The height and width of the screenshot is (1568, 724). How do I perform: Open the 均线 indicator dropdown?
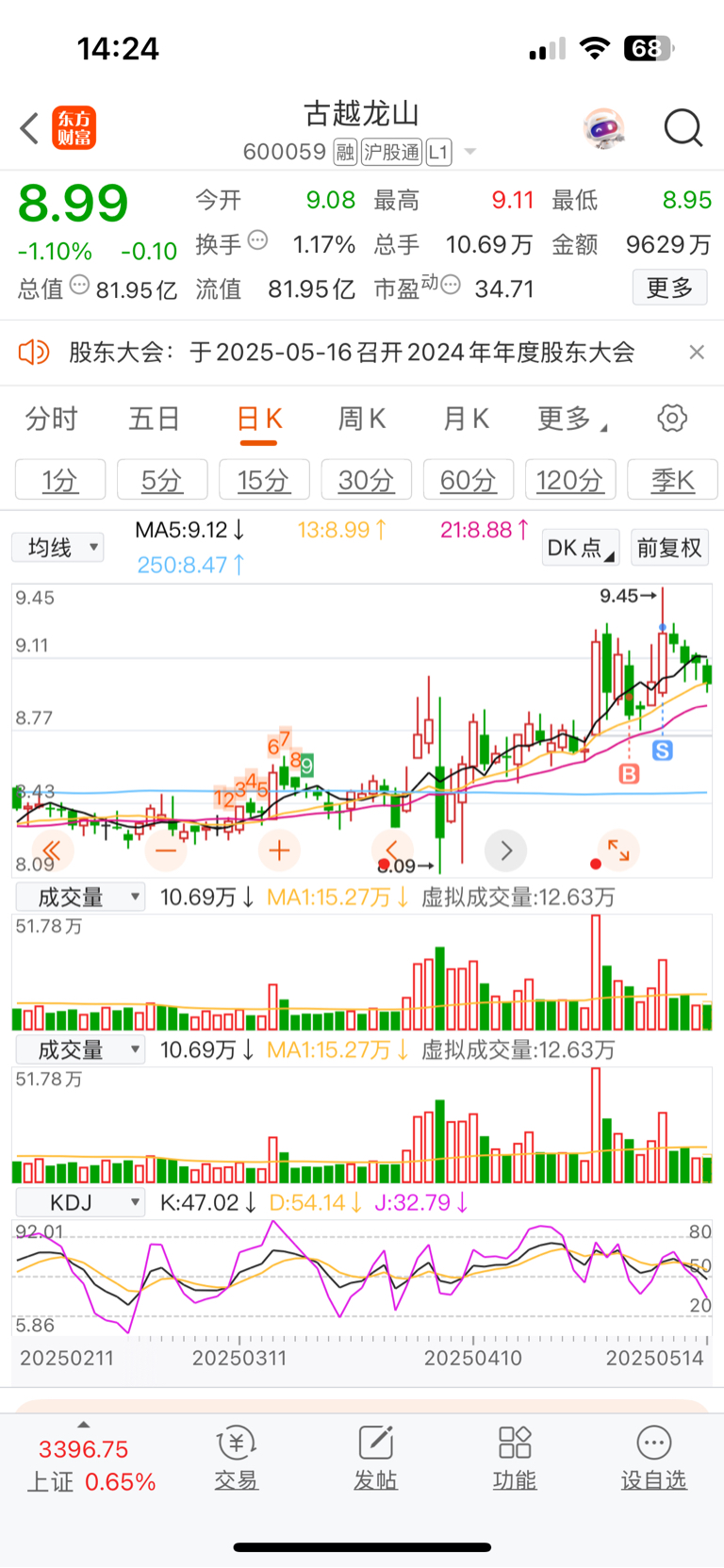click(58, 548)
